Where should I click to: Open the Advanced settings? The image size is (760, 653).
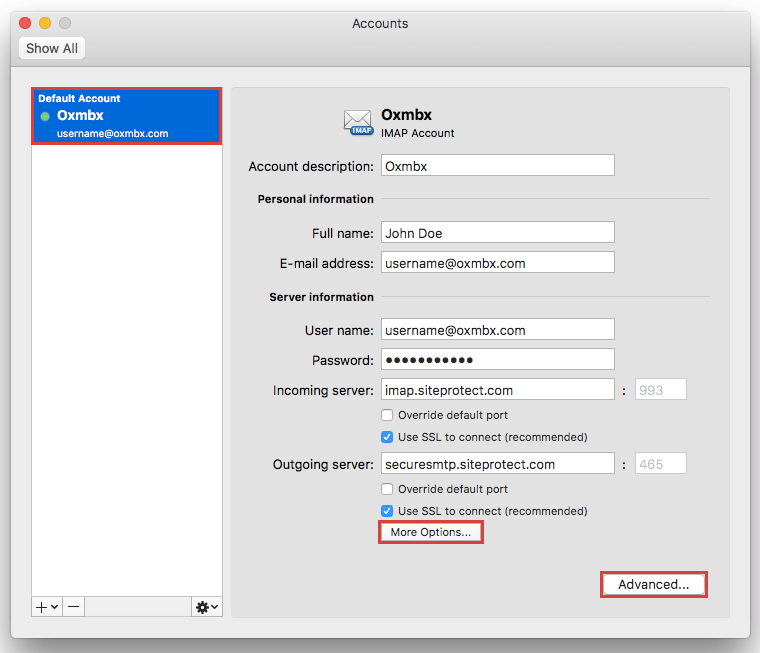pos(653,585)
